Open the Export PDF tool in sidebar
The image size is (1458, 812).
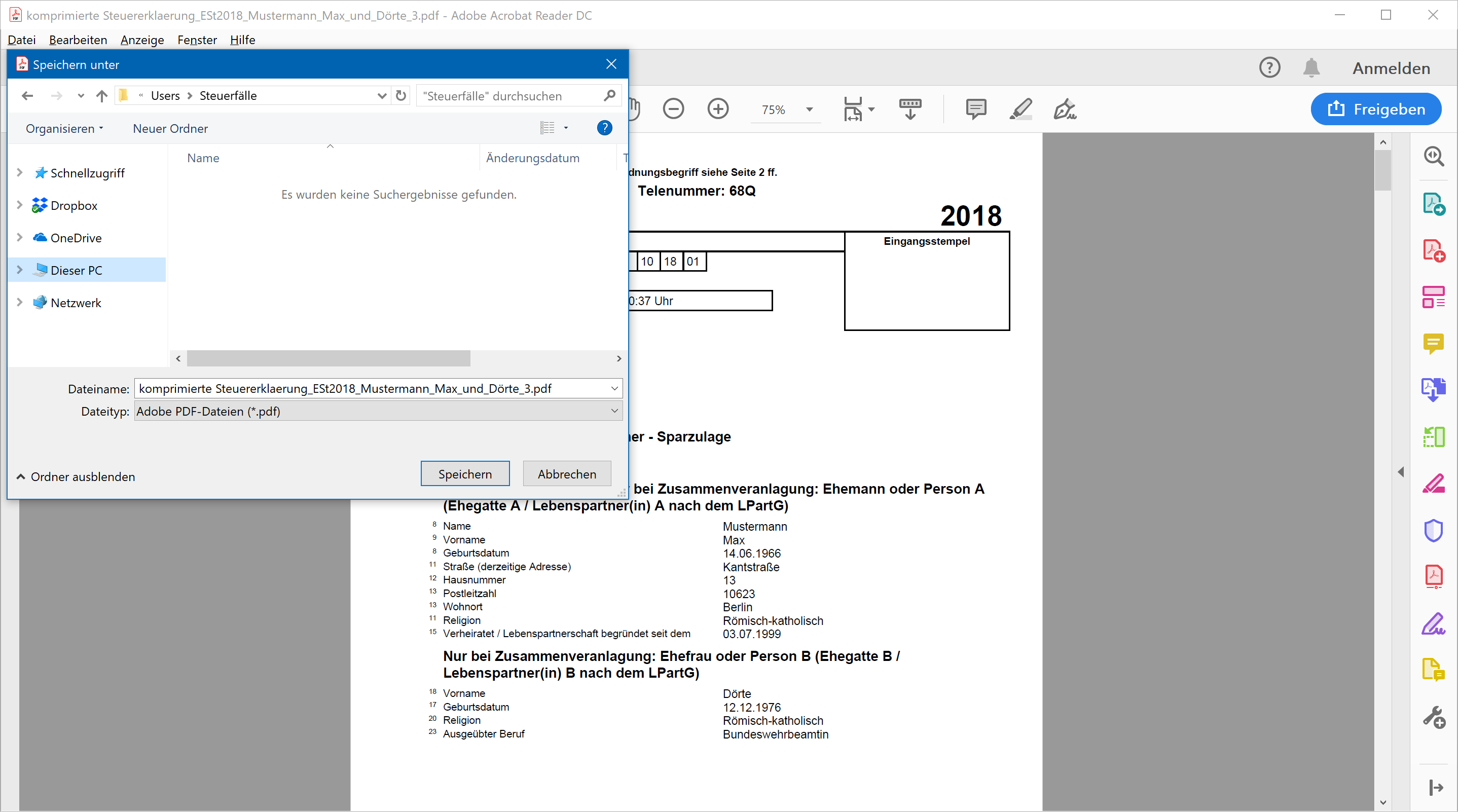(1433, 204)
